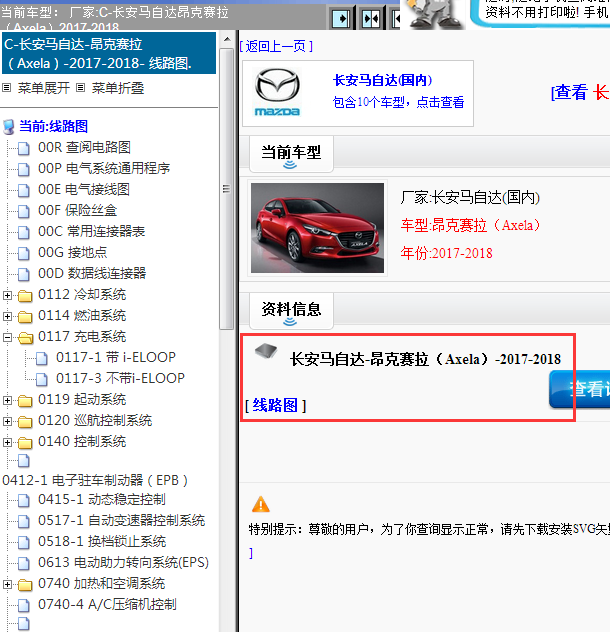
Task: Click the orange warning triangle icon
Action: (260, 504)
